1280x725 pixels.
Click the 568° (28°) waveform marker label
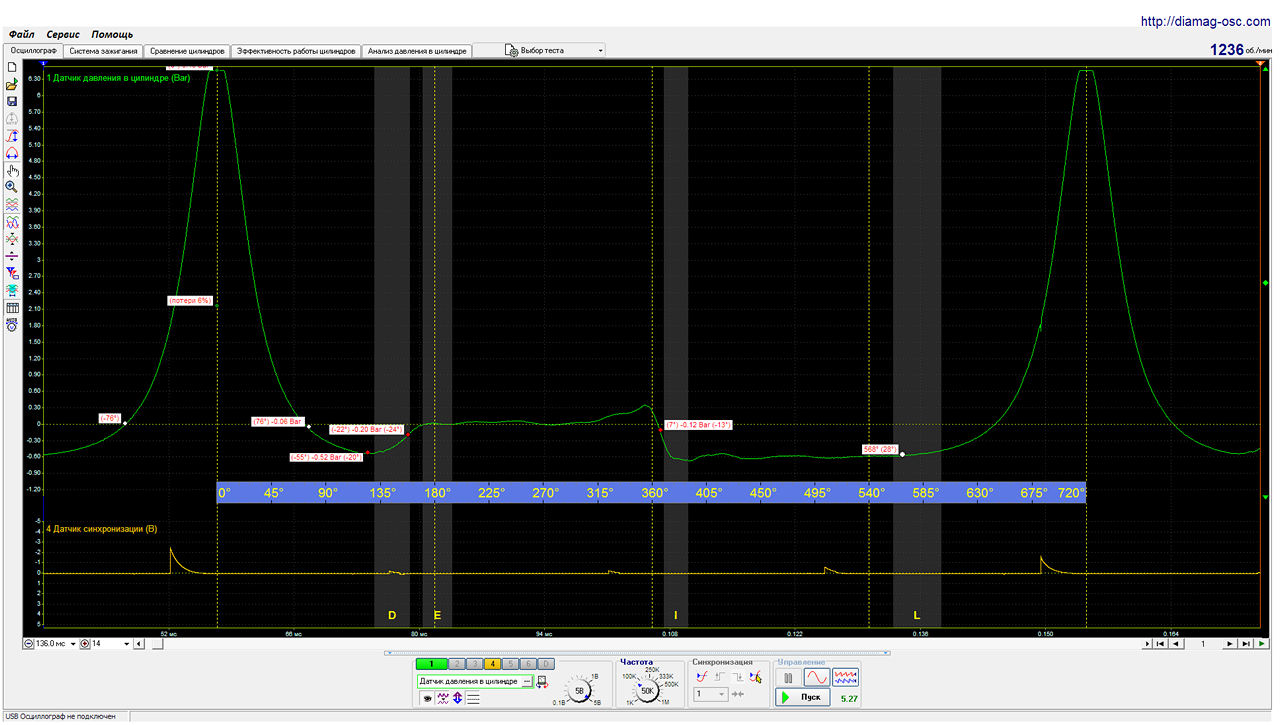(x=881, y=449)
